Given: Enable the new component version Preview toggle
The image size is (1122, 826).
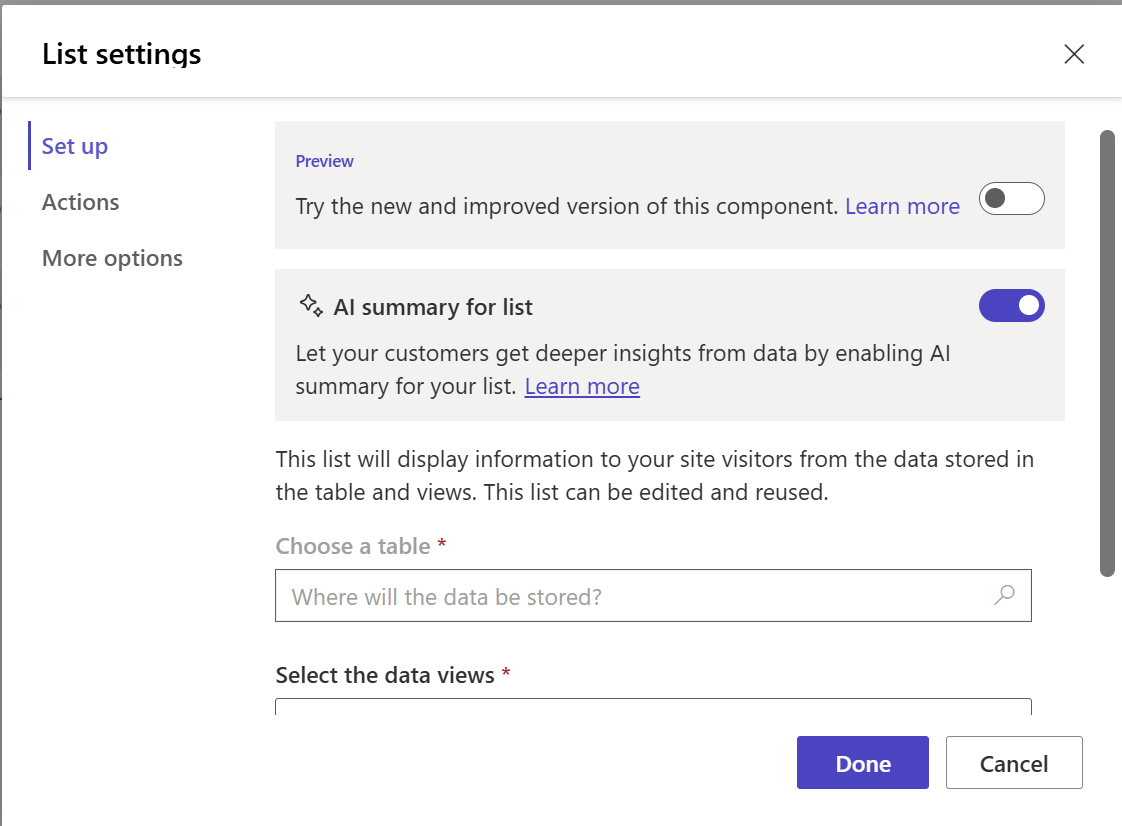Looking at the screenshot, I should point(1011,199).
